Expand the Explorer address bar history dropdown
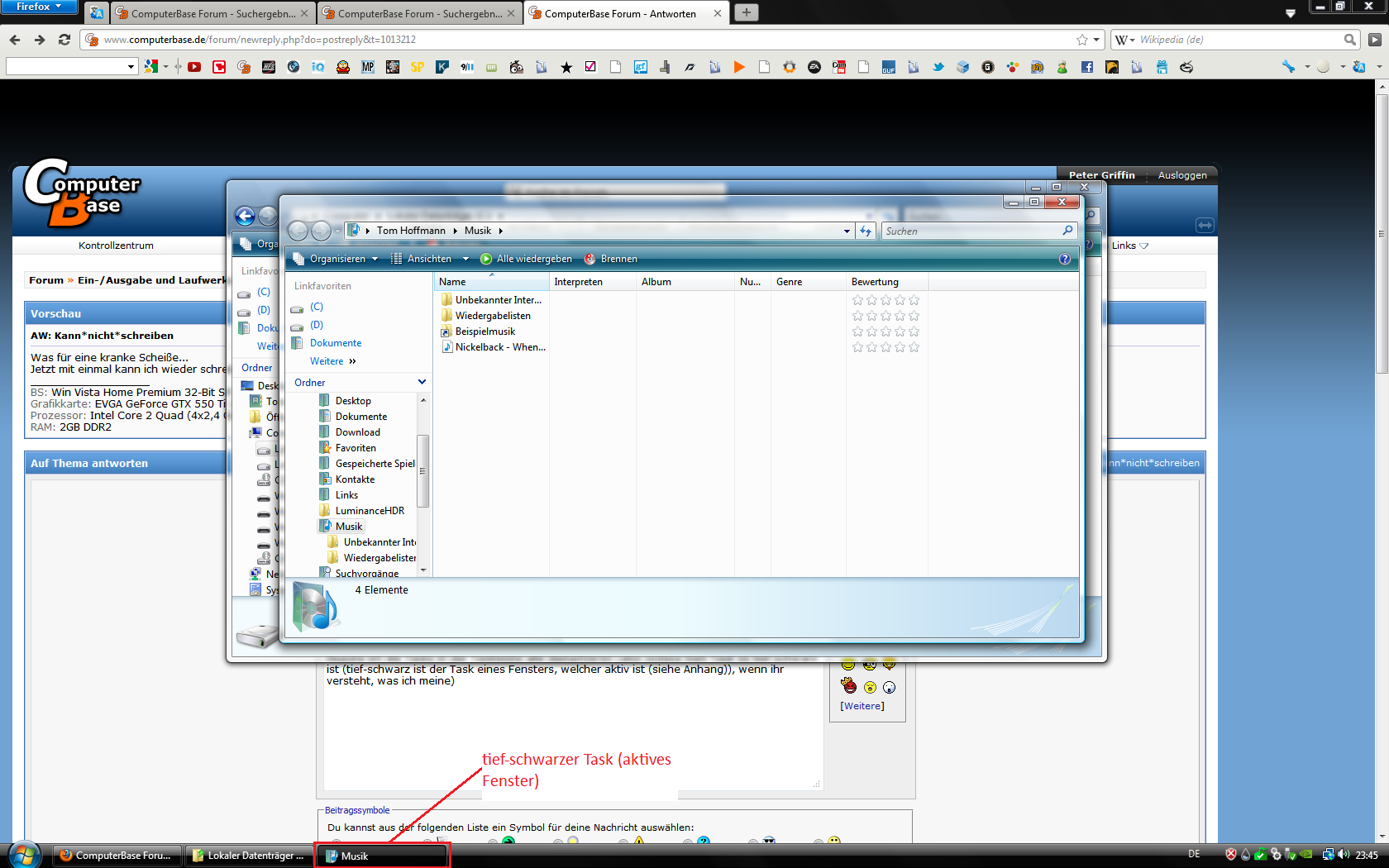This screenshot has width=1389, height=868. (x=847, y=231)
